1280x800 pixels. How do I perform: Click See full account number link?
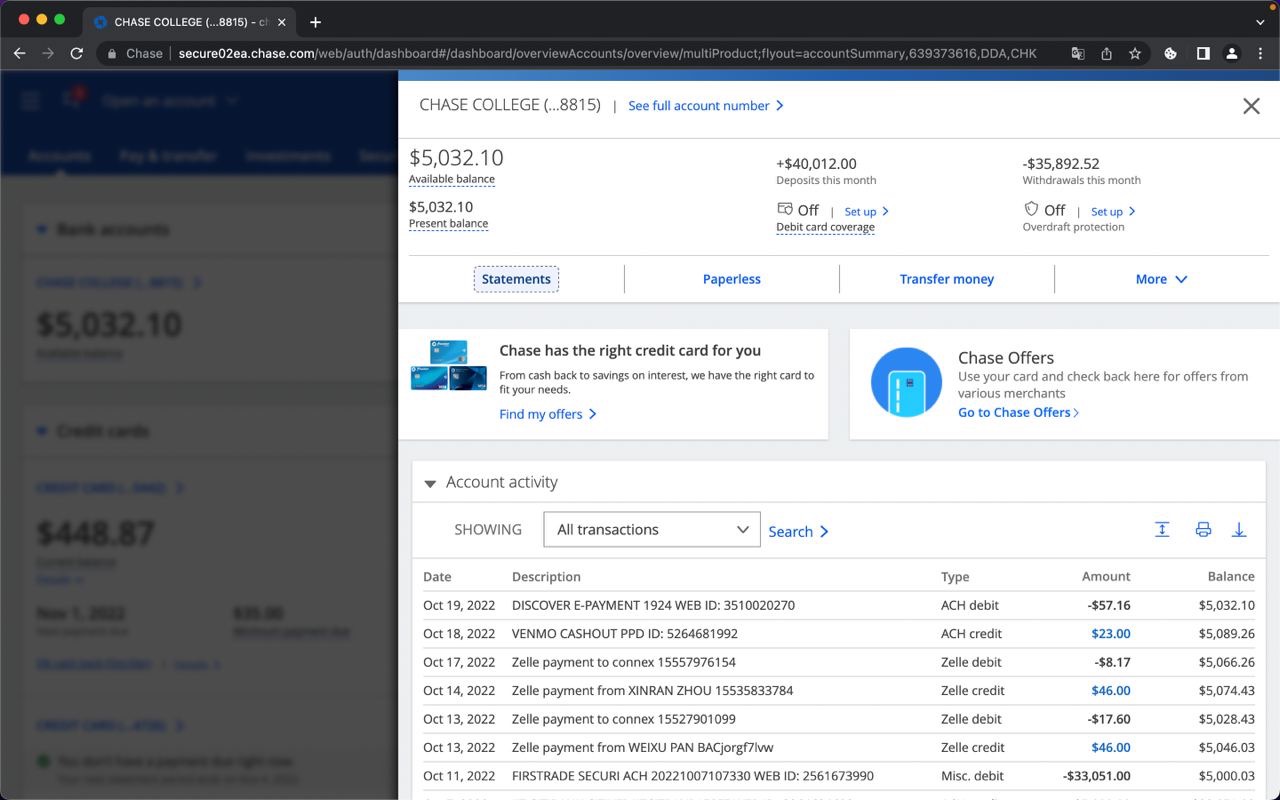pos(705,106)
